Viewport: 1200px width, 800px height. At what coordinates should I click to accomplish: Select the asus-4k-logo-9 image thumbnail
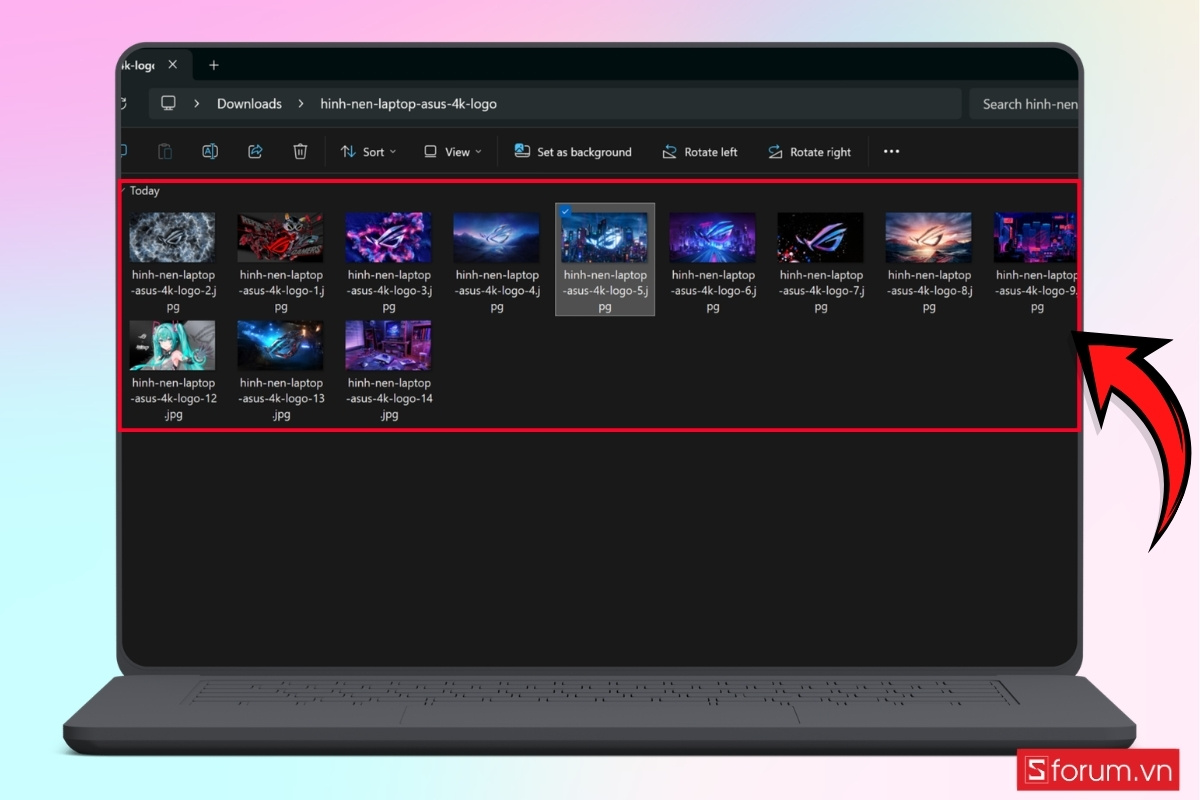point(1035,237)
